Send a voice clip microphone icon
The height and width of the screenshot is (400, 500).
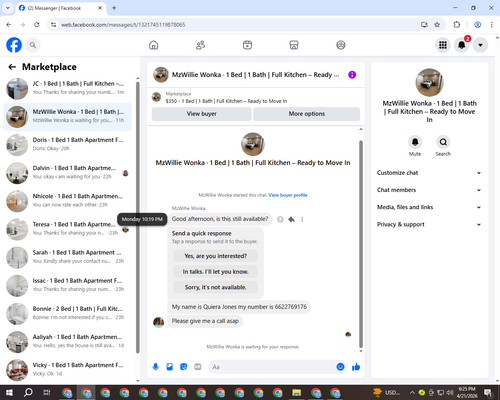click(x=156, y=367)
